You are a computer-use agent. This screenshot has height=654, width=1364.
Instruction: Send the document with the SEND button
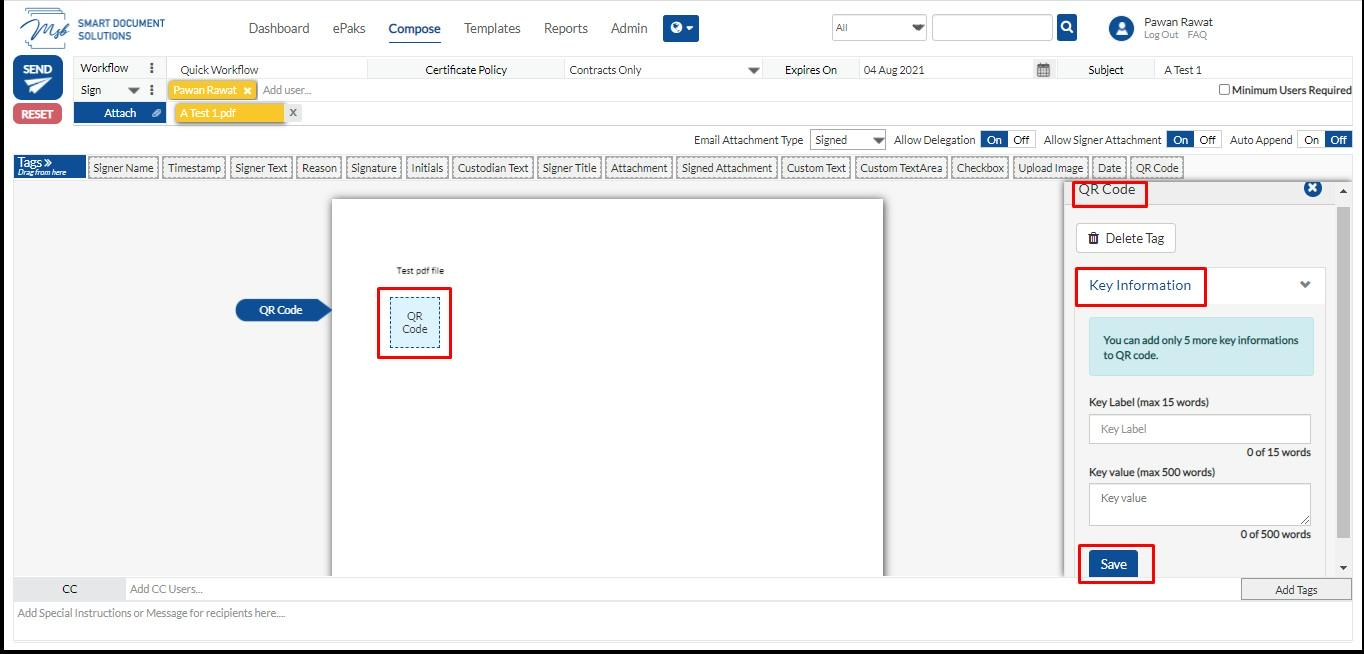coord(37,78)
